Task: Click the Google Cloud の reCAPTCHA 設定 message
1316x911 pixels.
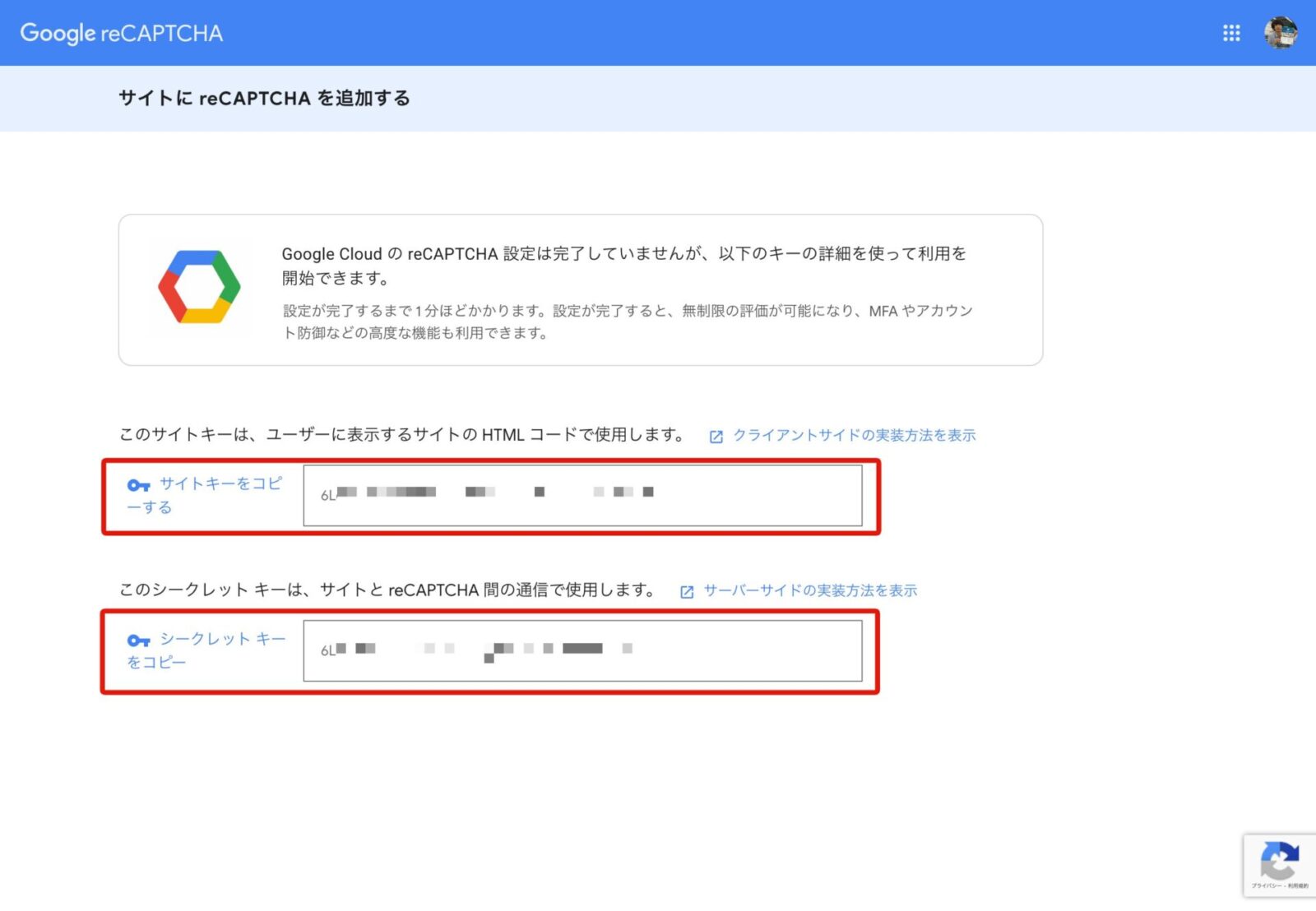Action: pos(624,266)
